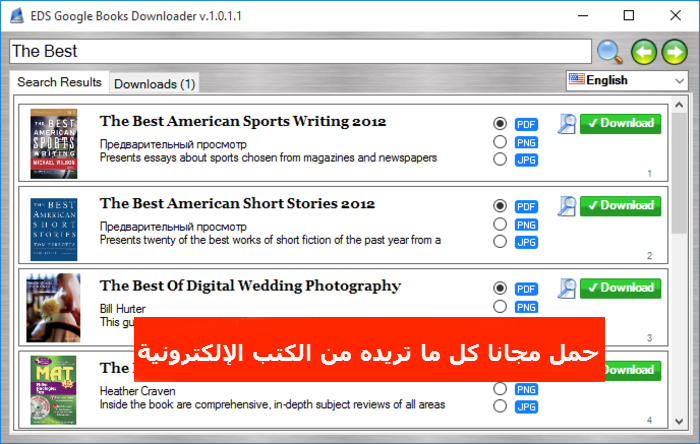Switch to the Search Results tab

(59, 82)
